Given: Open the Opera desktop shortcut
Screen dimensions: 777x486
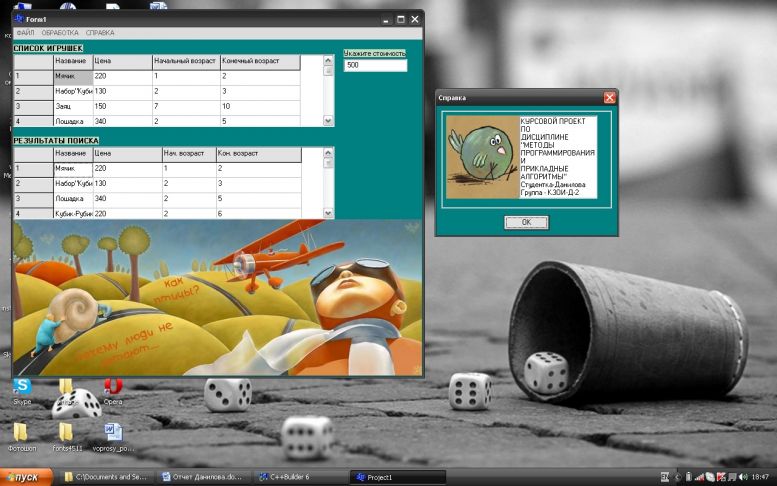Looking at the screenshot, I should click(113, 391).
